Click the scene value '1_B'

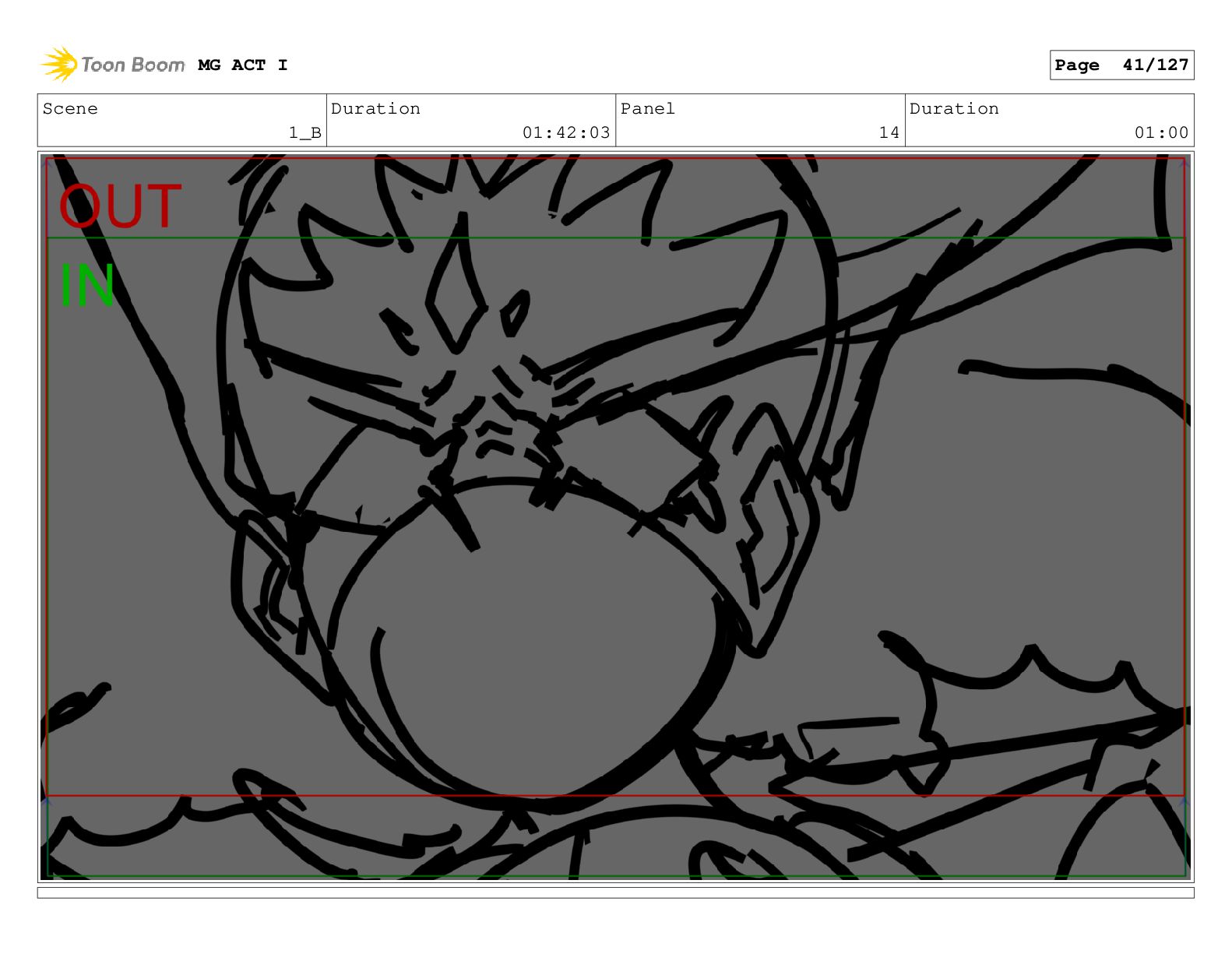pyautogui.click(x=305, y=133)
